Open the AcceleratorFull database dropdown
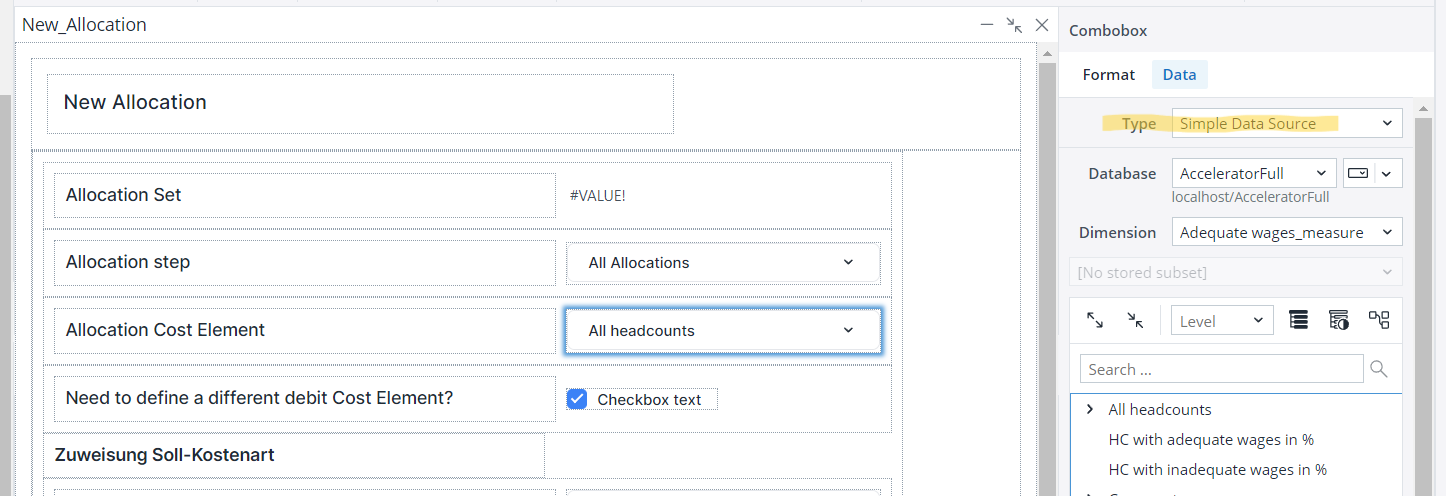This screenshot has height=496, width=1446. pyautogui.click(x=1253, y=173)
